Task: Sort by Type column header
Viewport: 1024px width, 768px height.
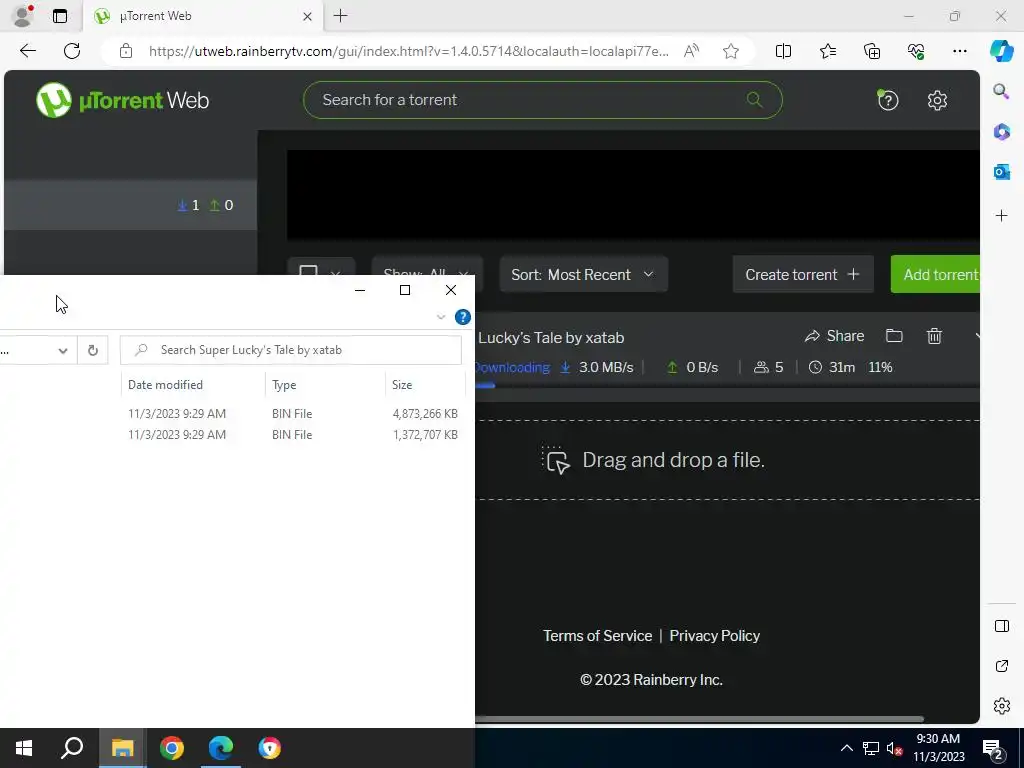Action: (x=325, y=385)
